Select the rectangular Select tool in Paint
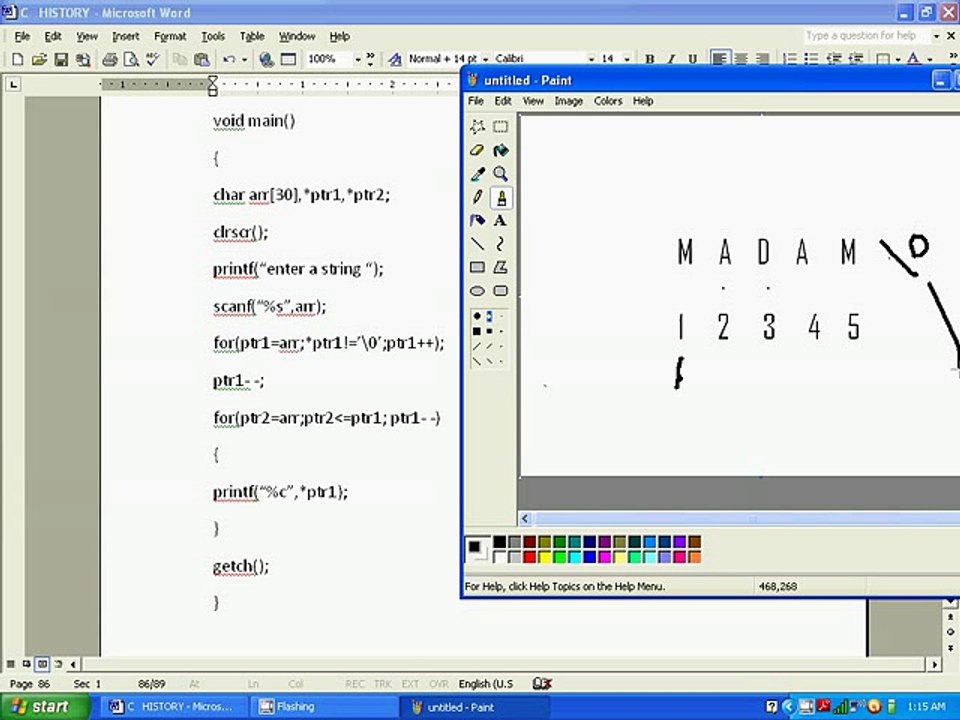Screen dimensions: 960x720 click(x=501, y=127)
